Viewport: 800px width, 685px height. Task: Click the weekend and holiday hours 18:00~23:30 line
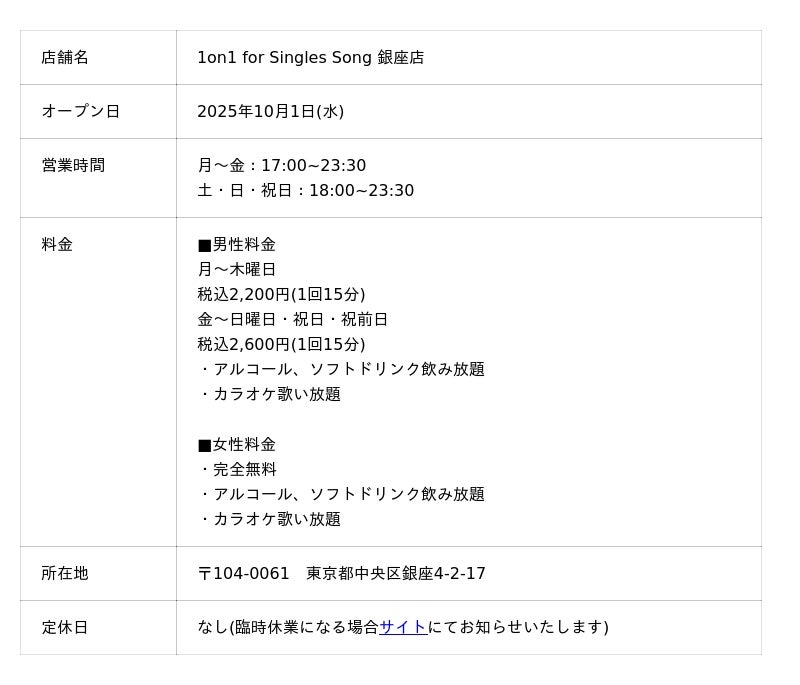tap(305, 191)
